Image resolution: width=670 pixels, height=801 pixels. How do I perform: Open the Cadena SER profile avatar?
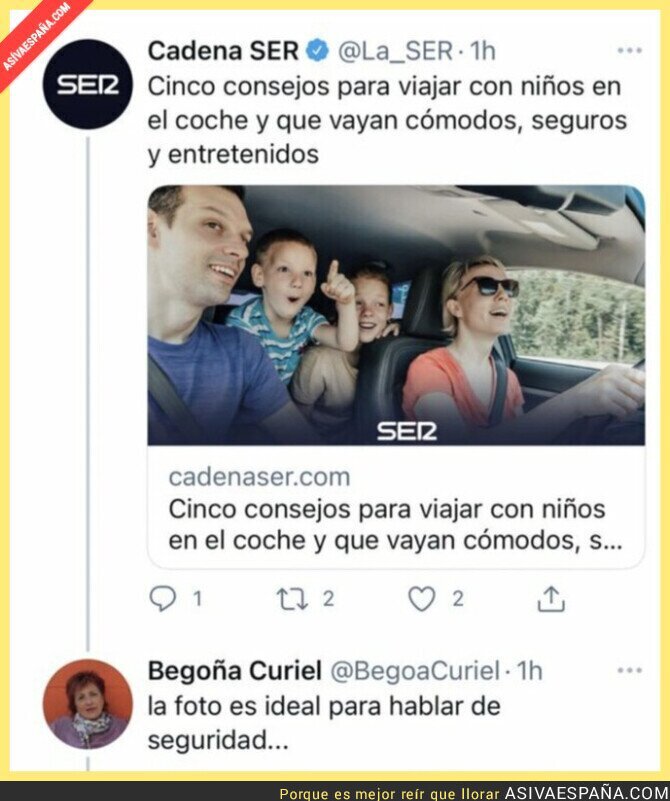(x=88, y=84)
